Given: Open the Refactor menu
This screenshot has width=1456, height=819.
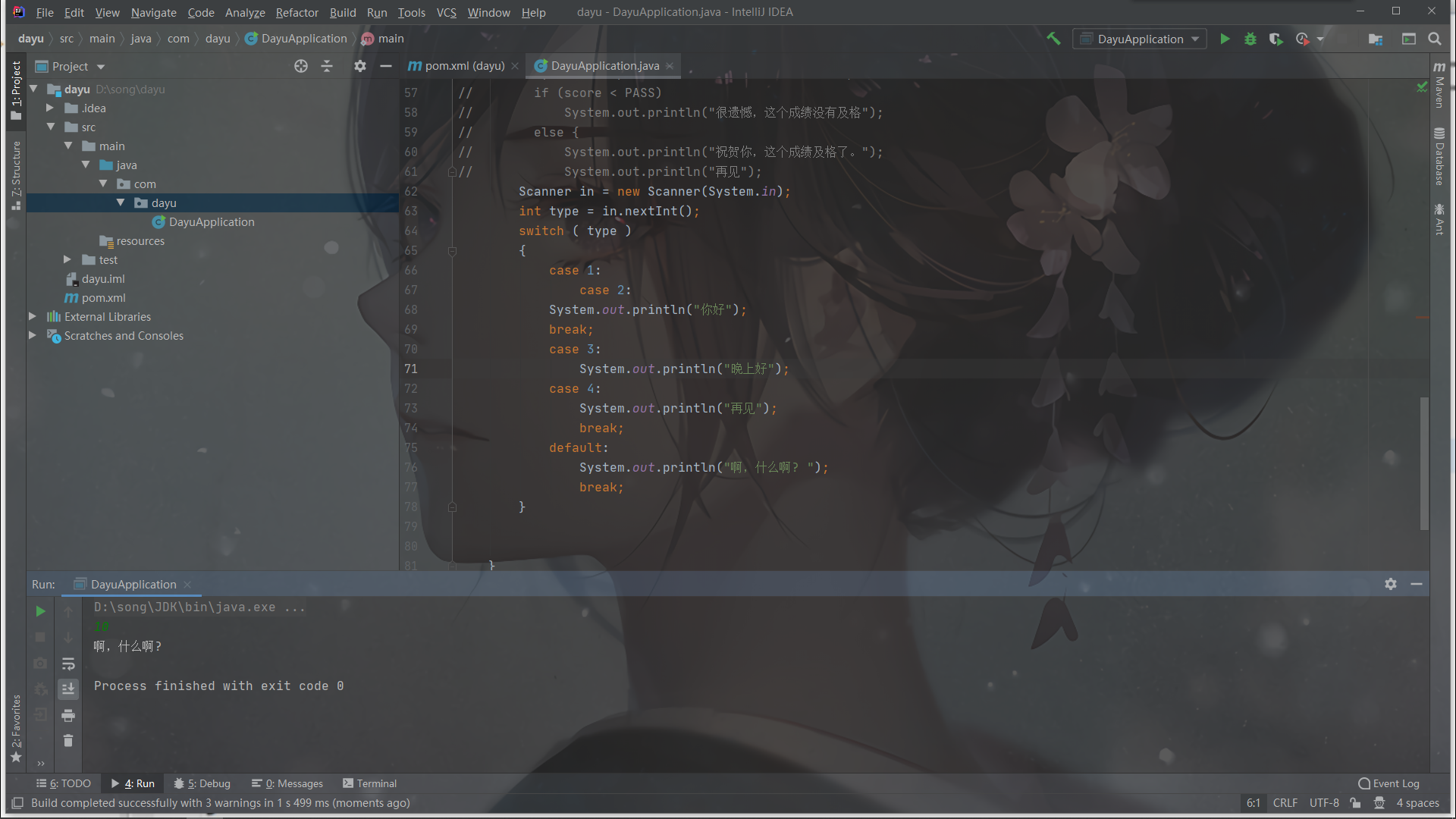Looking at the screenshot, I should (x=297, y=12).
